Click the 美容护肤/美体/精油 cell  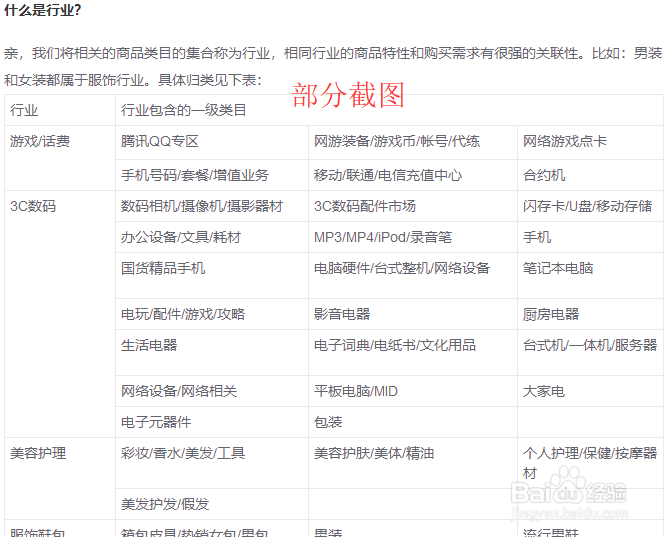tap(413, 463)
